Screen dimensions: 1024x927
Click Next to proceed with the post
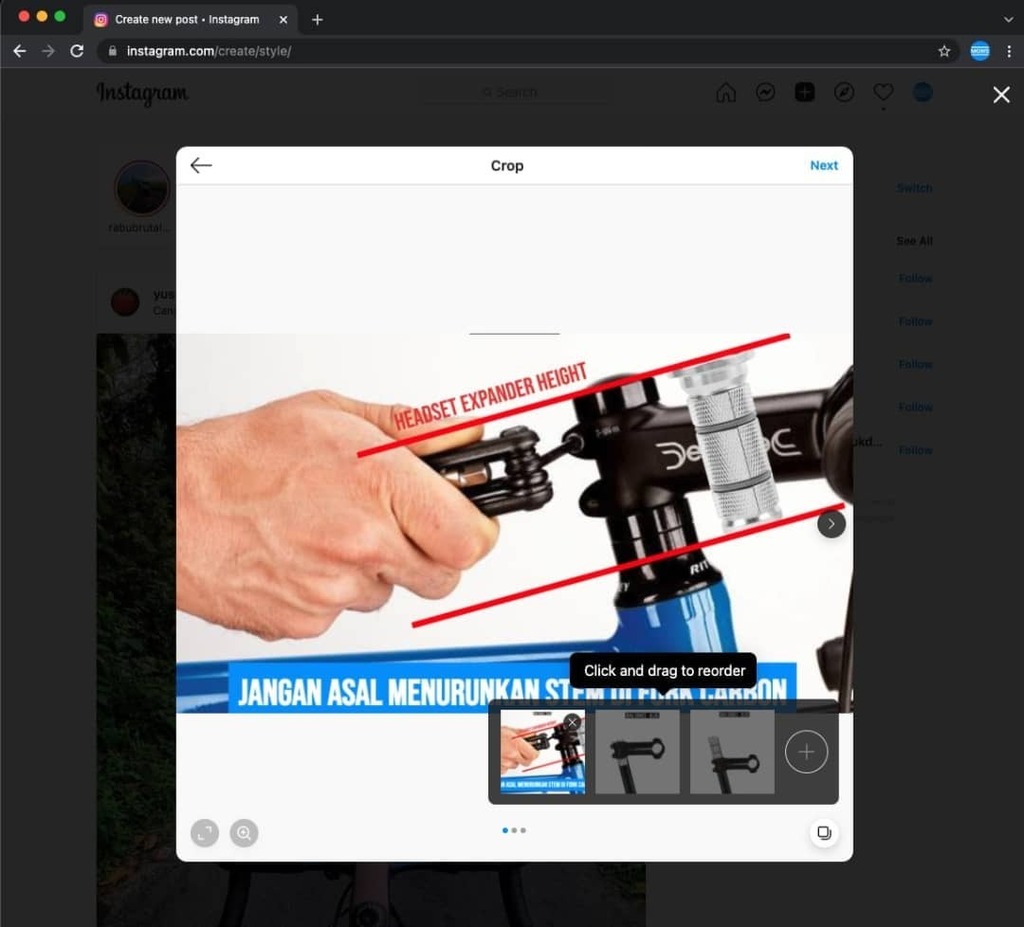point(823,165)
